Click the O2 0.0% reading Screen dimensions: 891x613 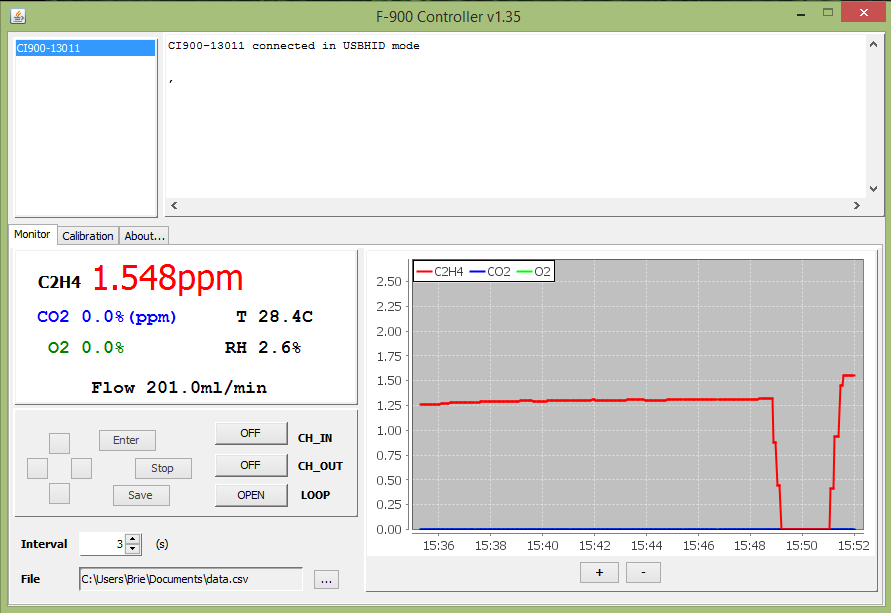click(86, 347)
